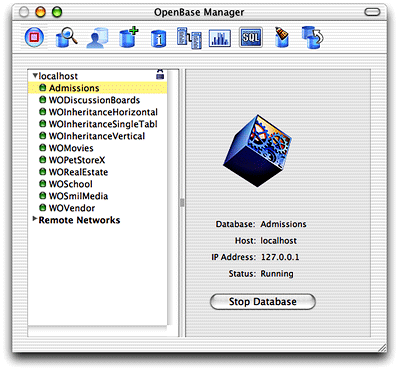Open the database search magnifier tool

pyautogui.click(x=66, y=37)
